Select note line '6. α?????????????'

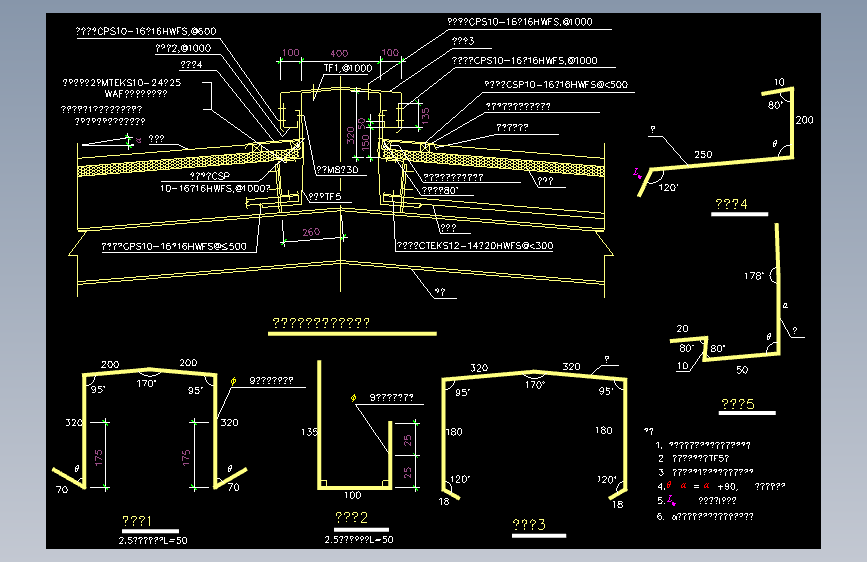click(705, 517)
